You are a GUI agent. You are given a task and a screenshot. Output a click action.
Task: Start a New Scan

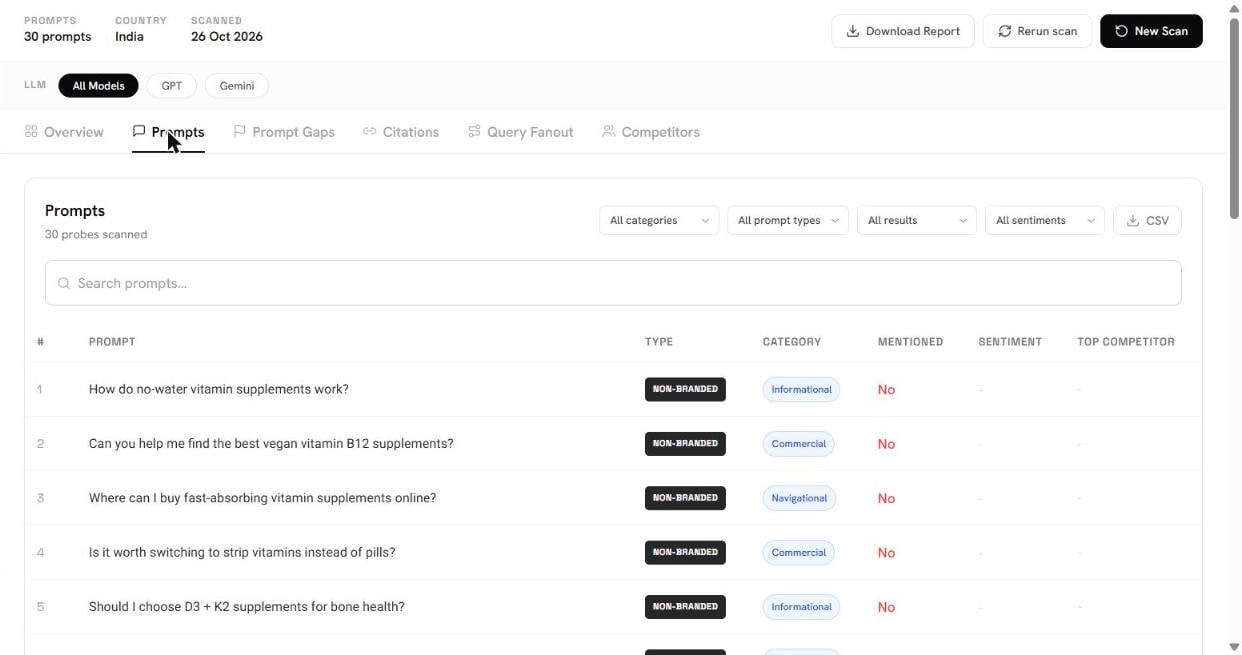point(1151,31)
